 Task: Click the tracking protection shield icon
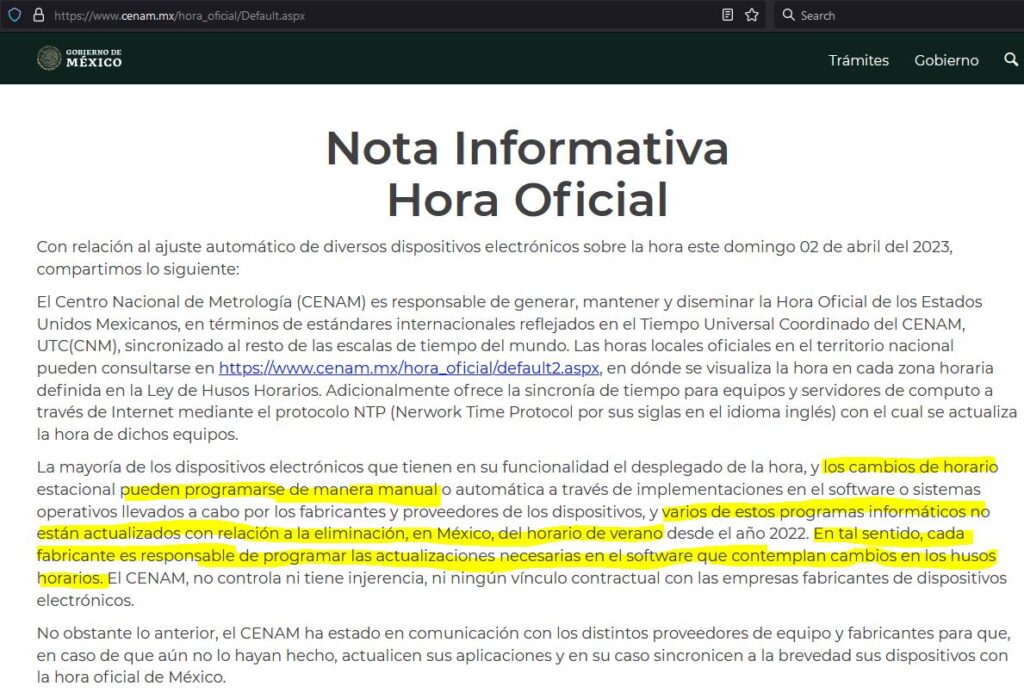pos(15,15)
